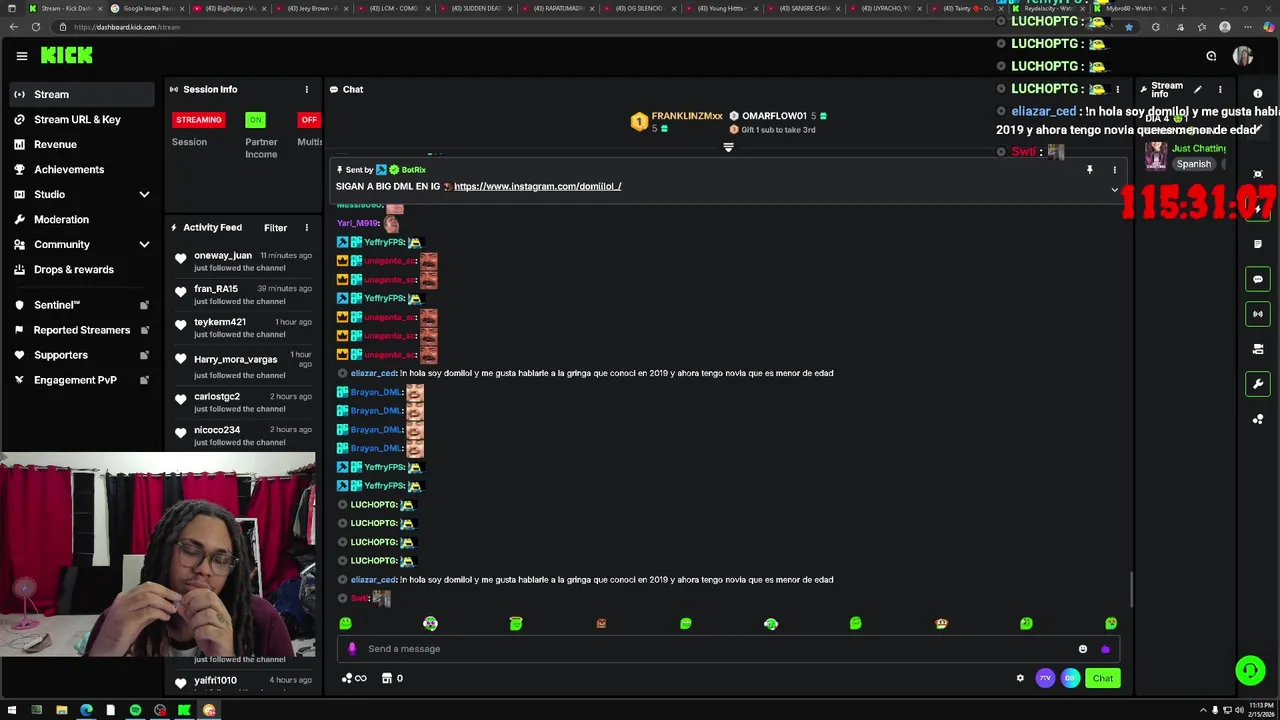This screenshot has width=1280, height=720.
Task: Open the Achievements section
Action: (x=69, y=169)
